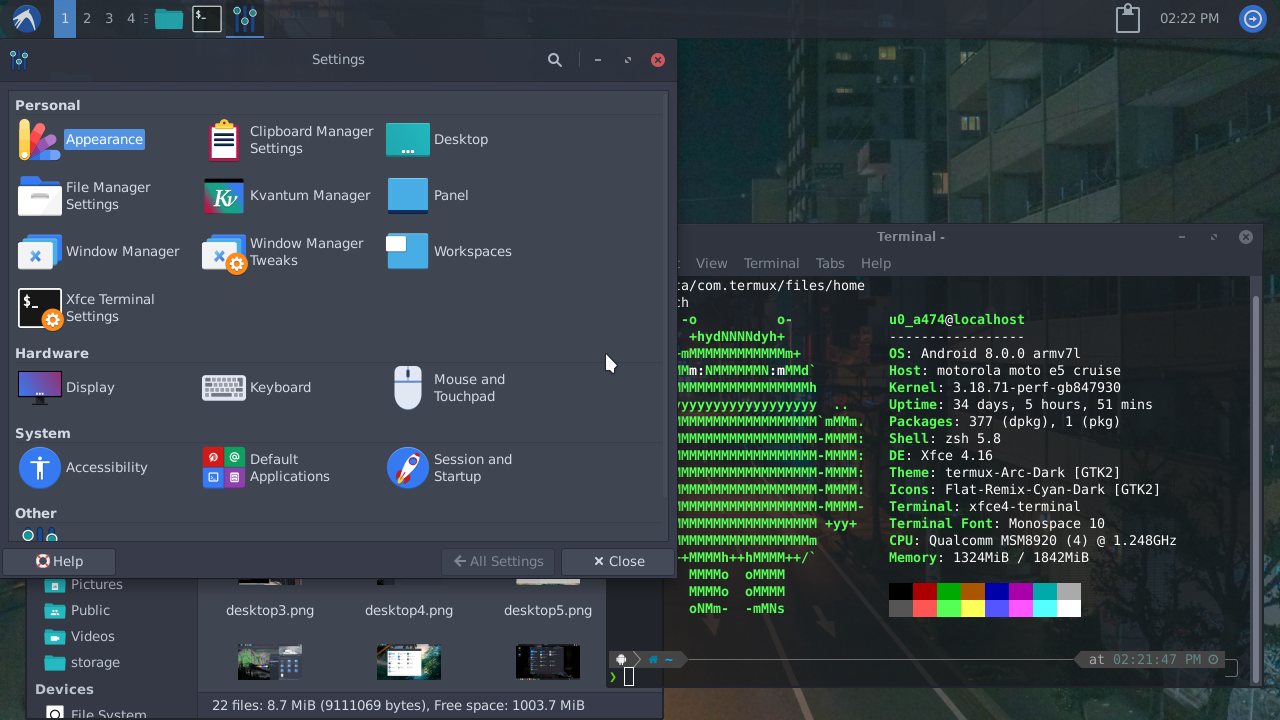Switch to workspace 1

[65, 18]
